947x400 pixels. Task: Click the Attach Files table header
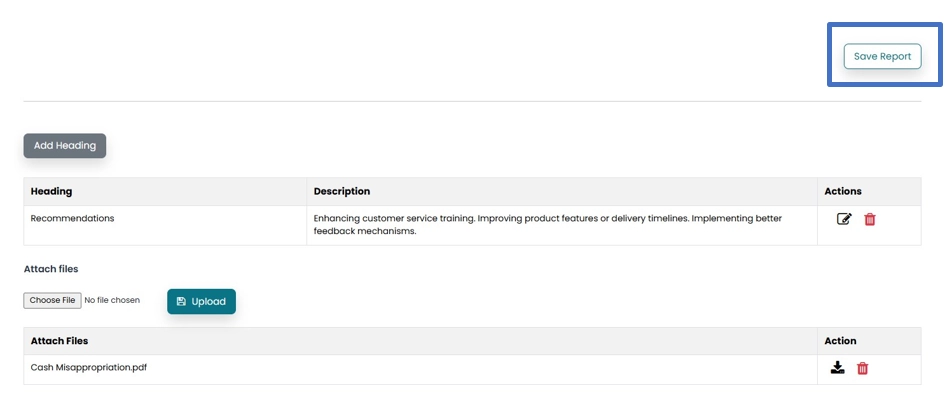click(59, 341)
